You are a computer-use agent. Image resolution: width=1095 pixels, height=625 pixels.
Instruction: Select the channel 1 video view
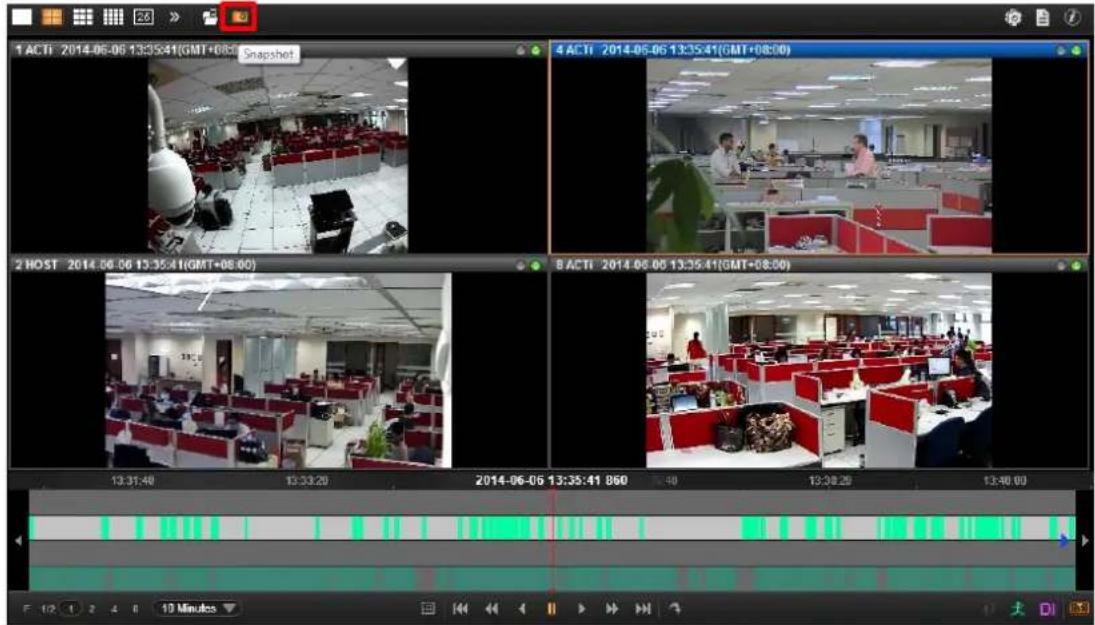tap(278, 155)
